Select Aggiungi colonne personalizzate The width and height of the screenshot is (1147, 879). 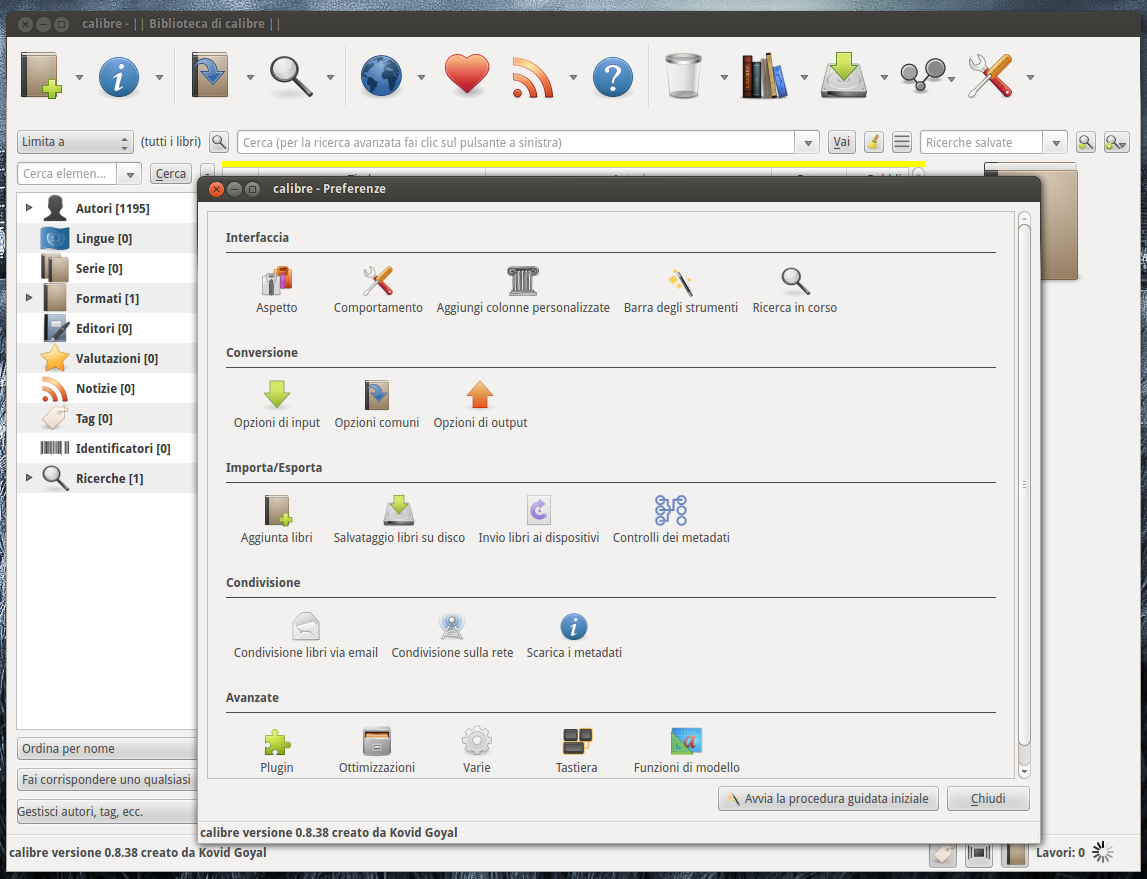(523, 290)
